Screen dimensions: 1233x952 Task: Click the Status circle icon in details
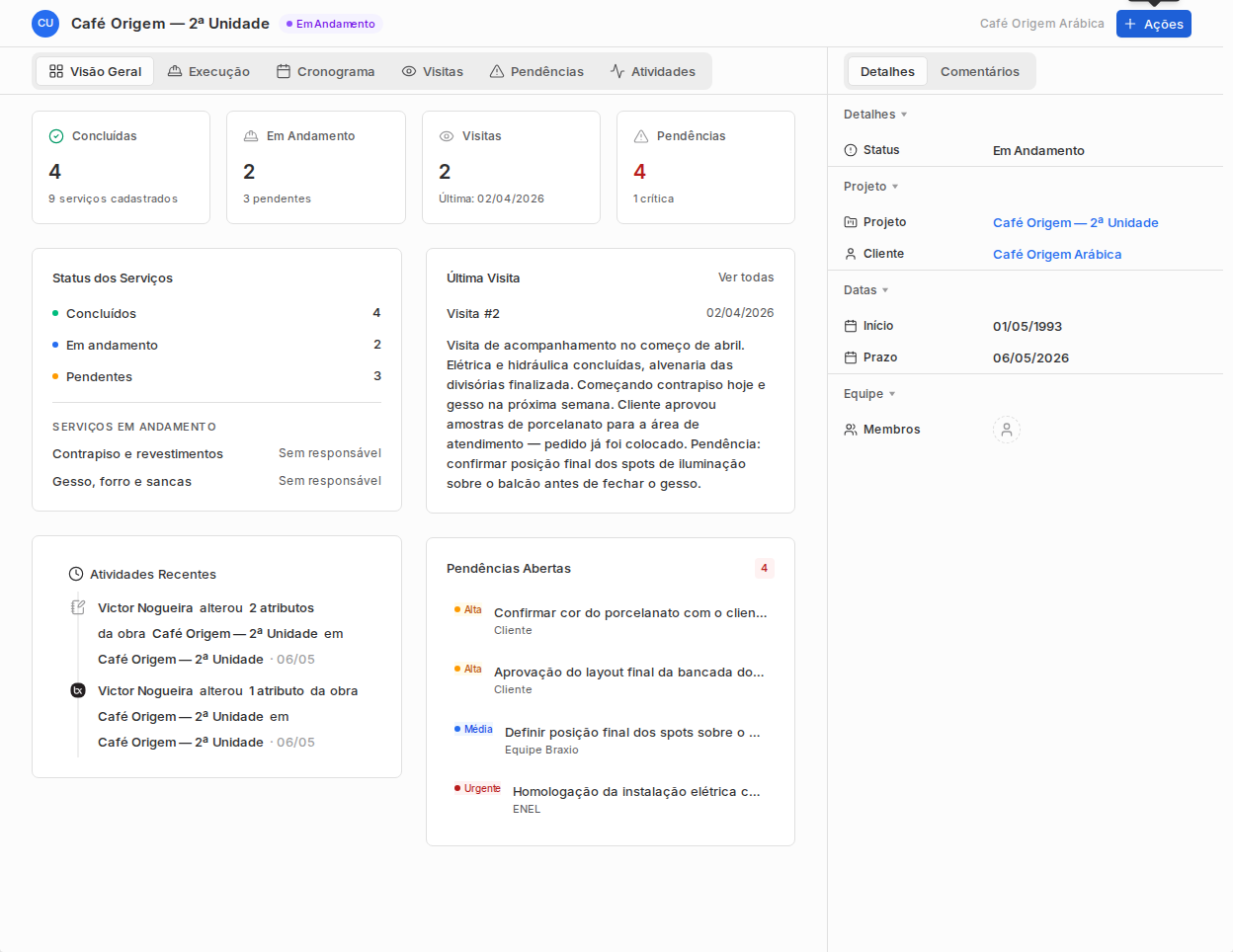pos(851,150)
